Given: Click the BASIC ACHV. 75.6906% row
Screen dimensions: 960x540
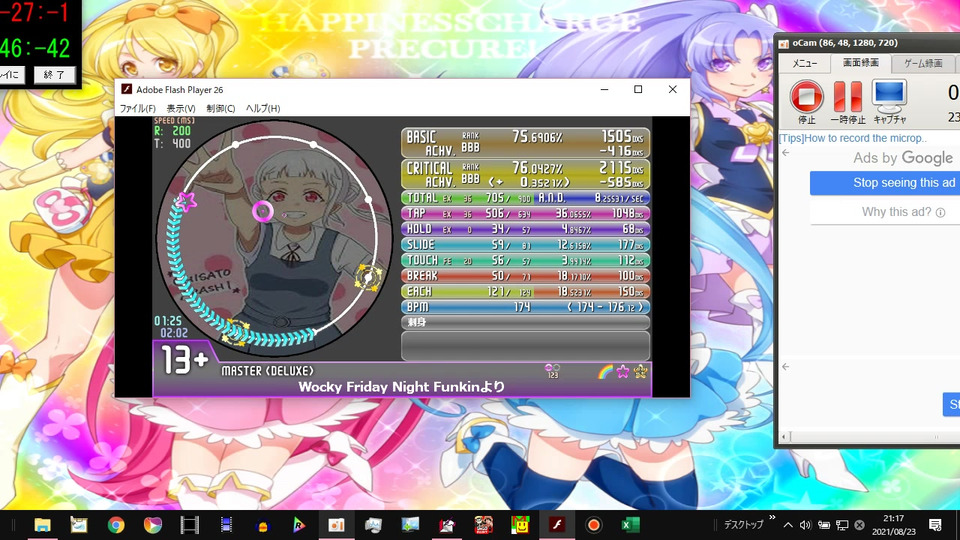Looking at the screenshot, I should coord(525,143).
